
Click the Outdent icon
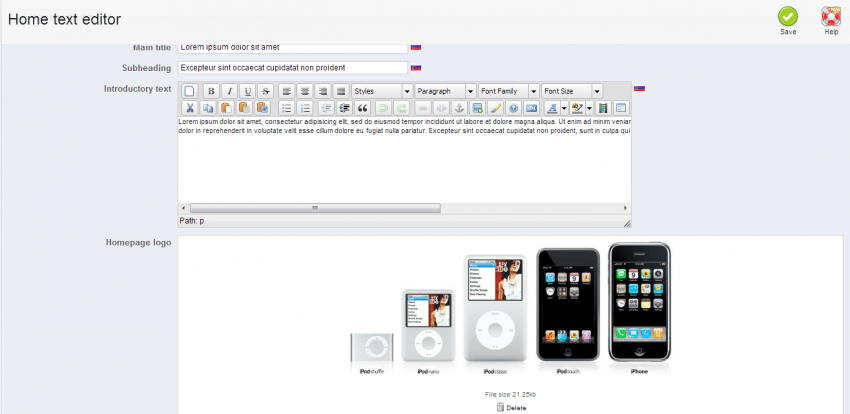click(x=325, y=107)
